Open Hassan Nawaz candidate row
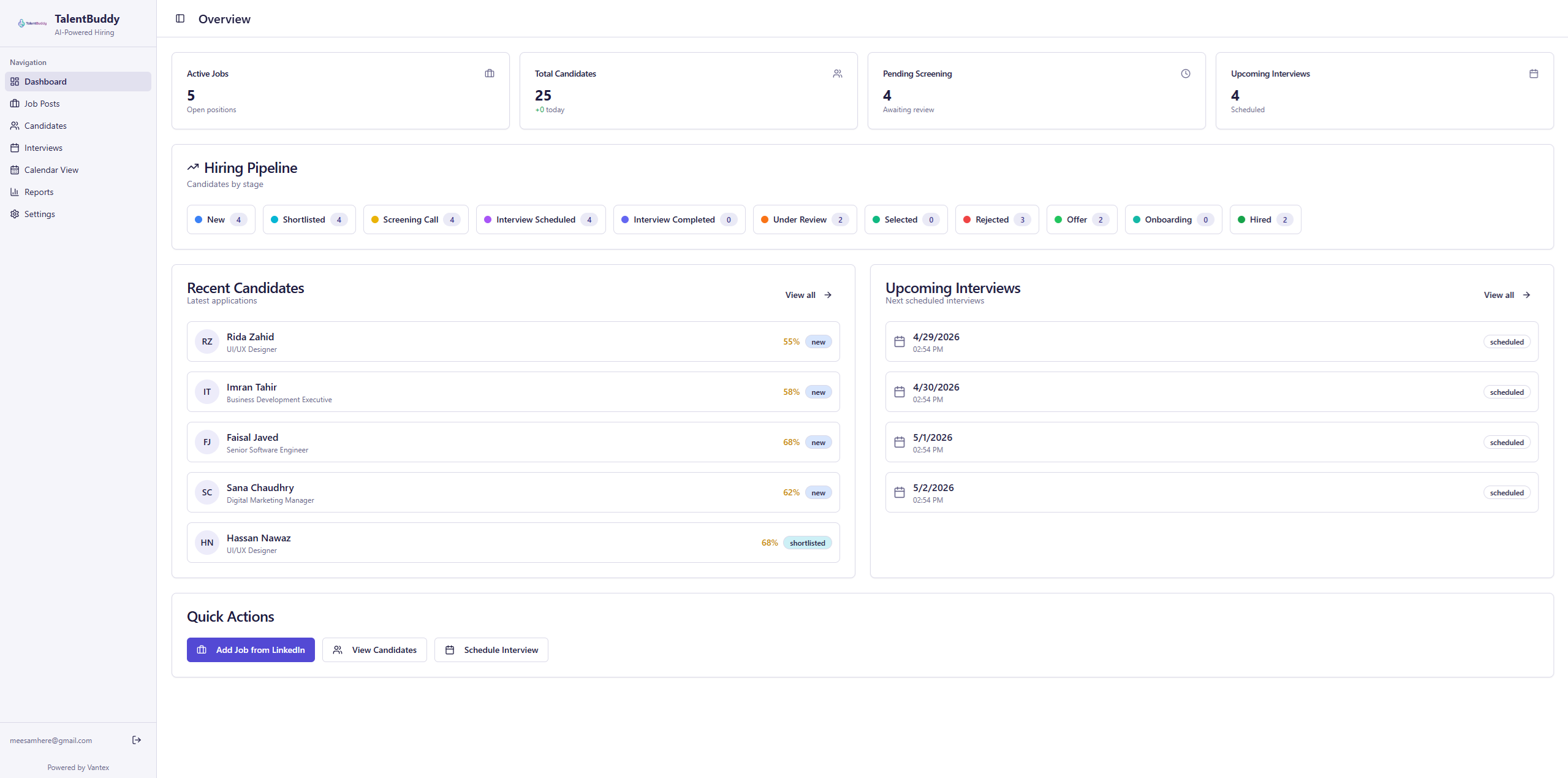1568x778 pixels. tap(513, 543)
